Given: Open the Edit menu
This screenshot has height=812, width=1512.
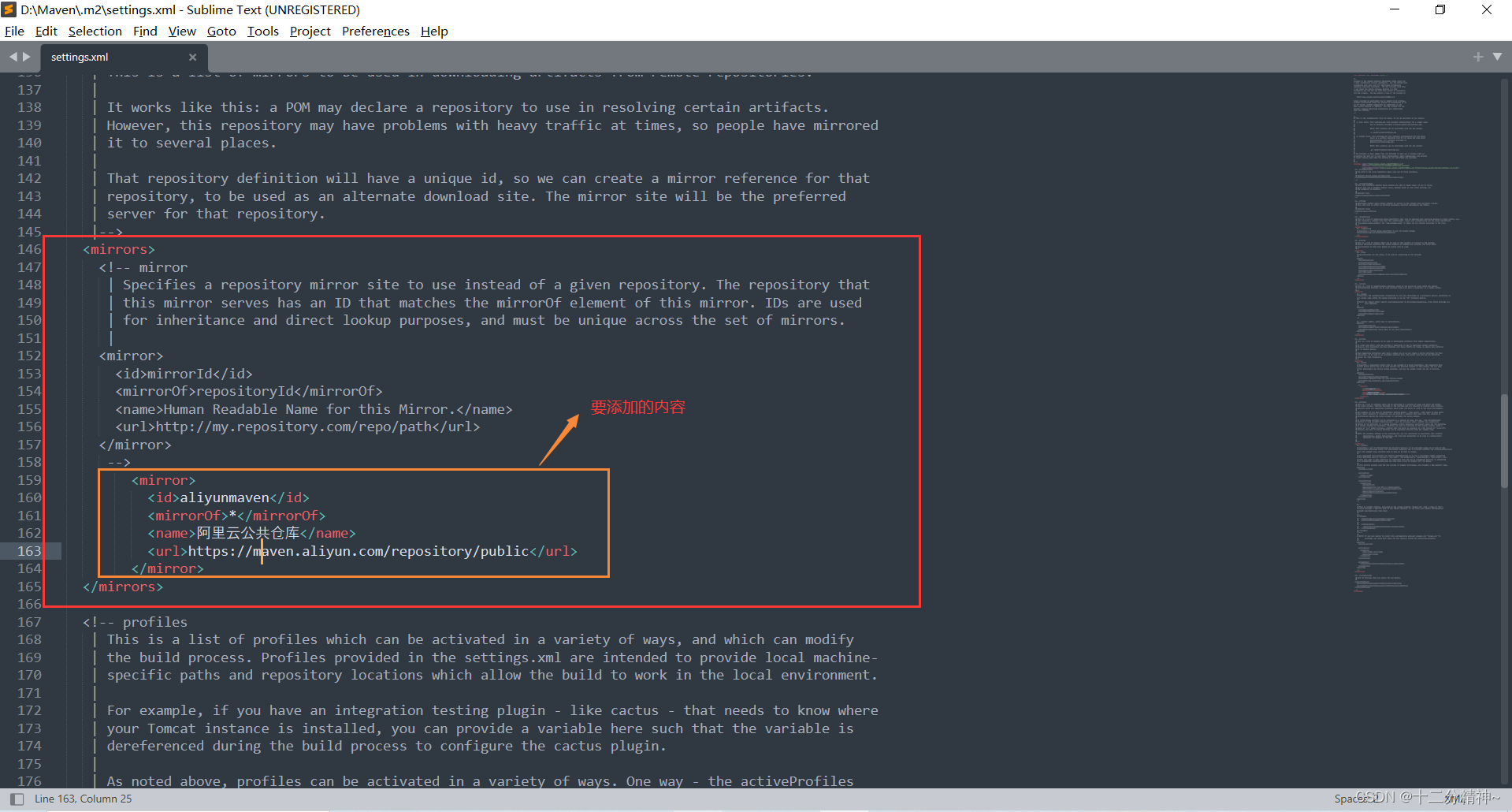Looking at the screenshot, I should [46, 32].
